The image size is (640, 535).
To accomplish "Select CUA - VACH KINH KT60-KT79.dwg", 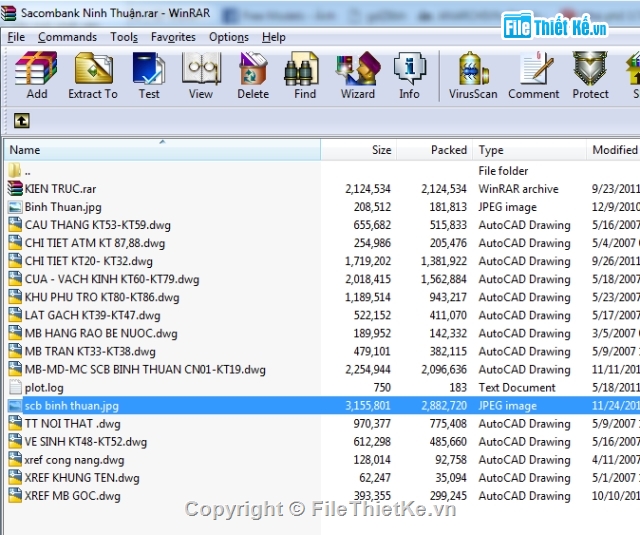I will point(112,279).
